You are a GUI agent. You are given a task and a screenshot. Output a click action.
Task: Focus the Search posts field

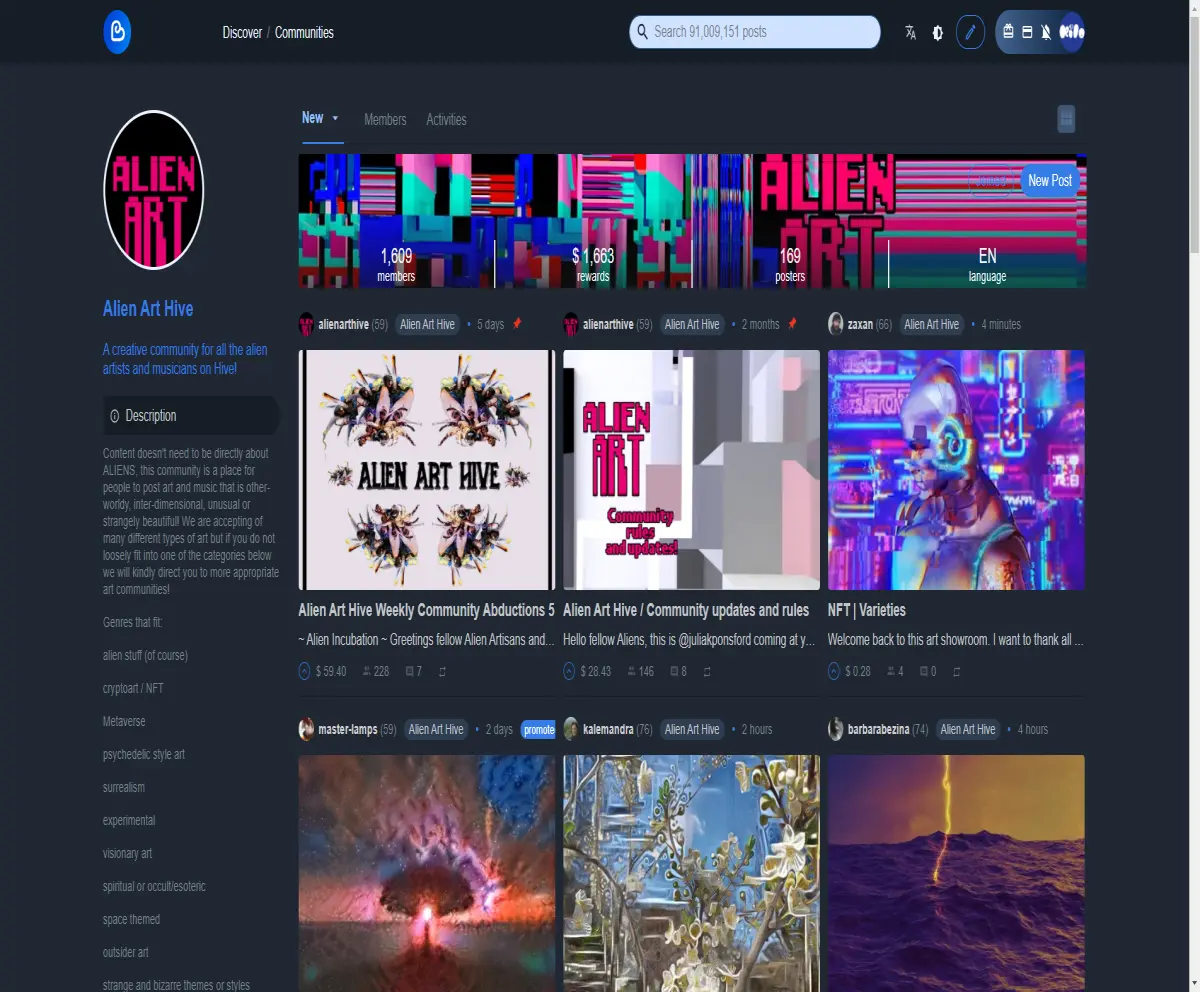tap(755, 32)
